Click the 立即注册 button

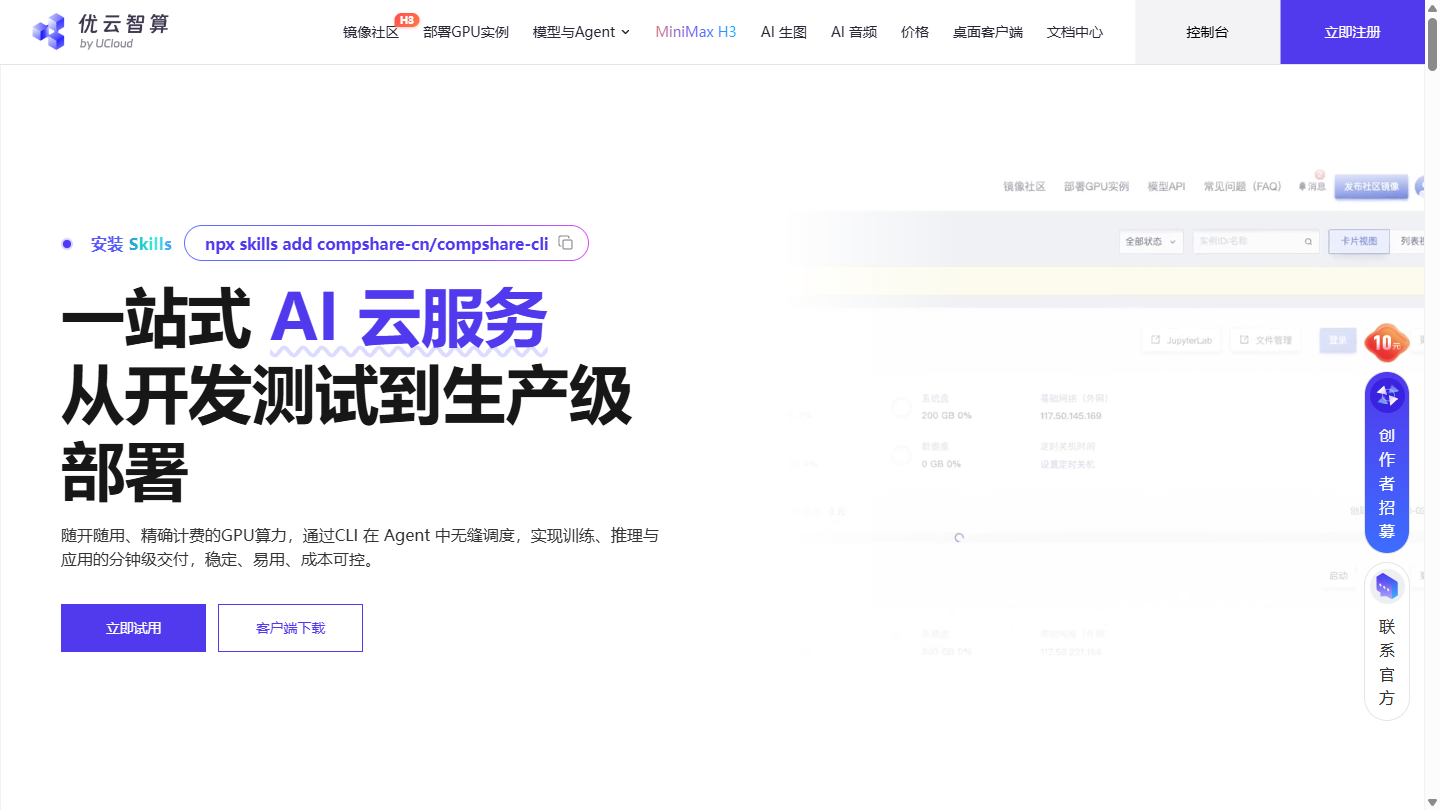(1353, 32)
